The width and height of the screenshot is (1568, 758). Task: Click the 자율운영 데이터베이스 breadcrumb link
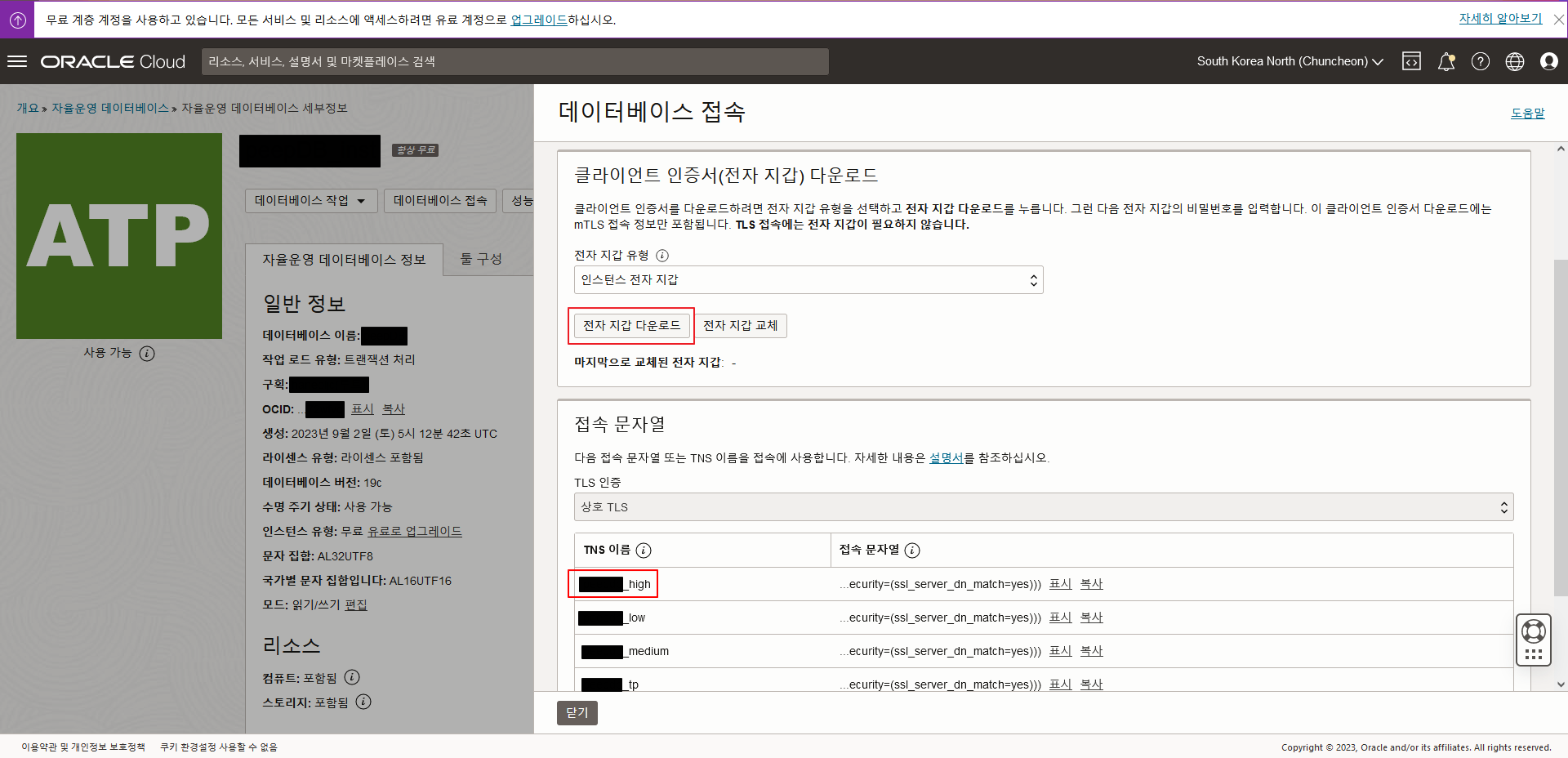coord(110,109)
